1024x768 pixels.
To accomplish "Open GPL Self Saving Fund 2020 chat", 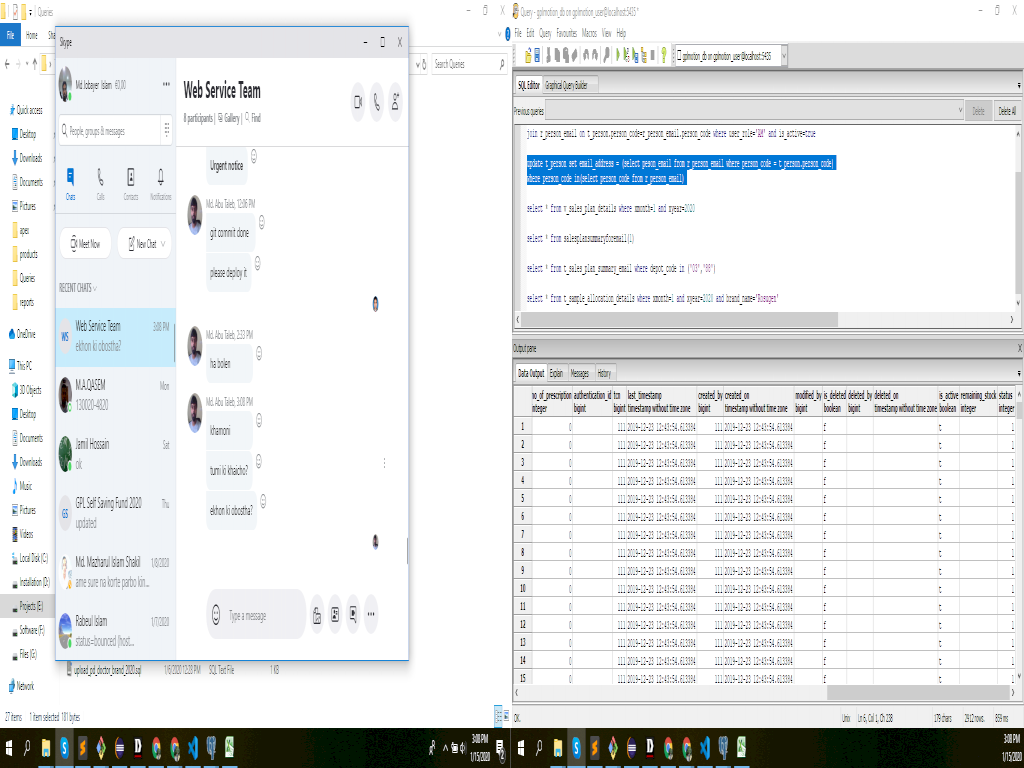I will 116,513.
